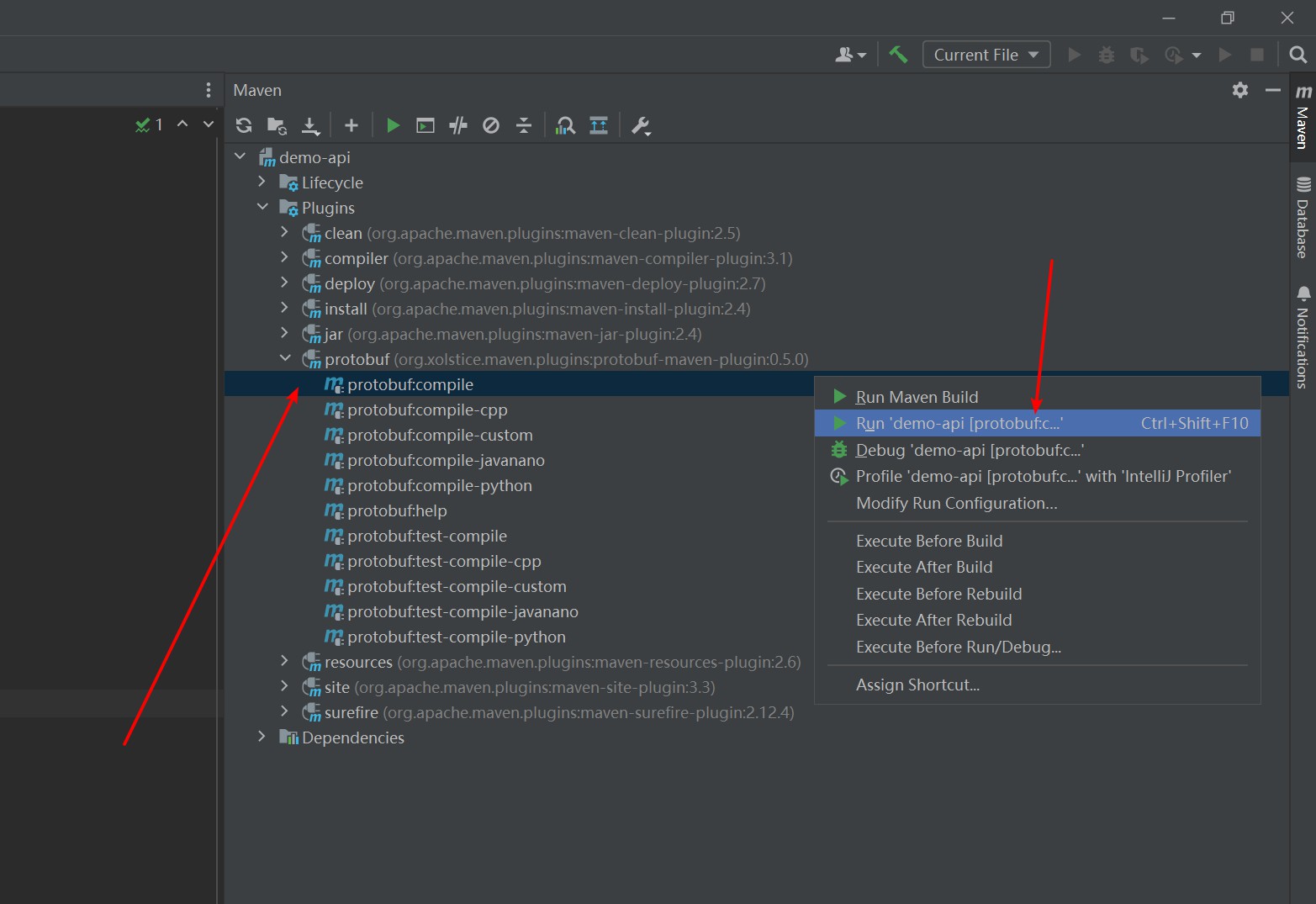Open the user account dropdown icon
1316x904 pixels.
850,55
